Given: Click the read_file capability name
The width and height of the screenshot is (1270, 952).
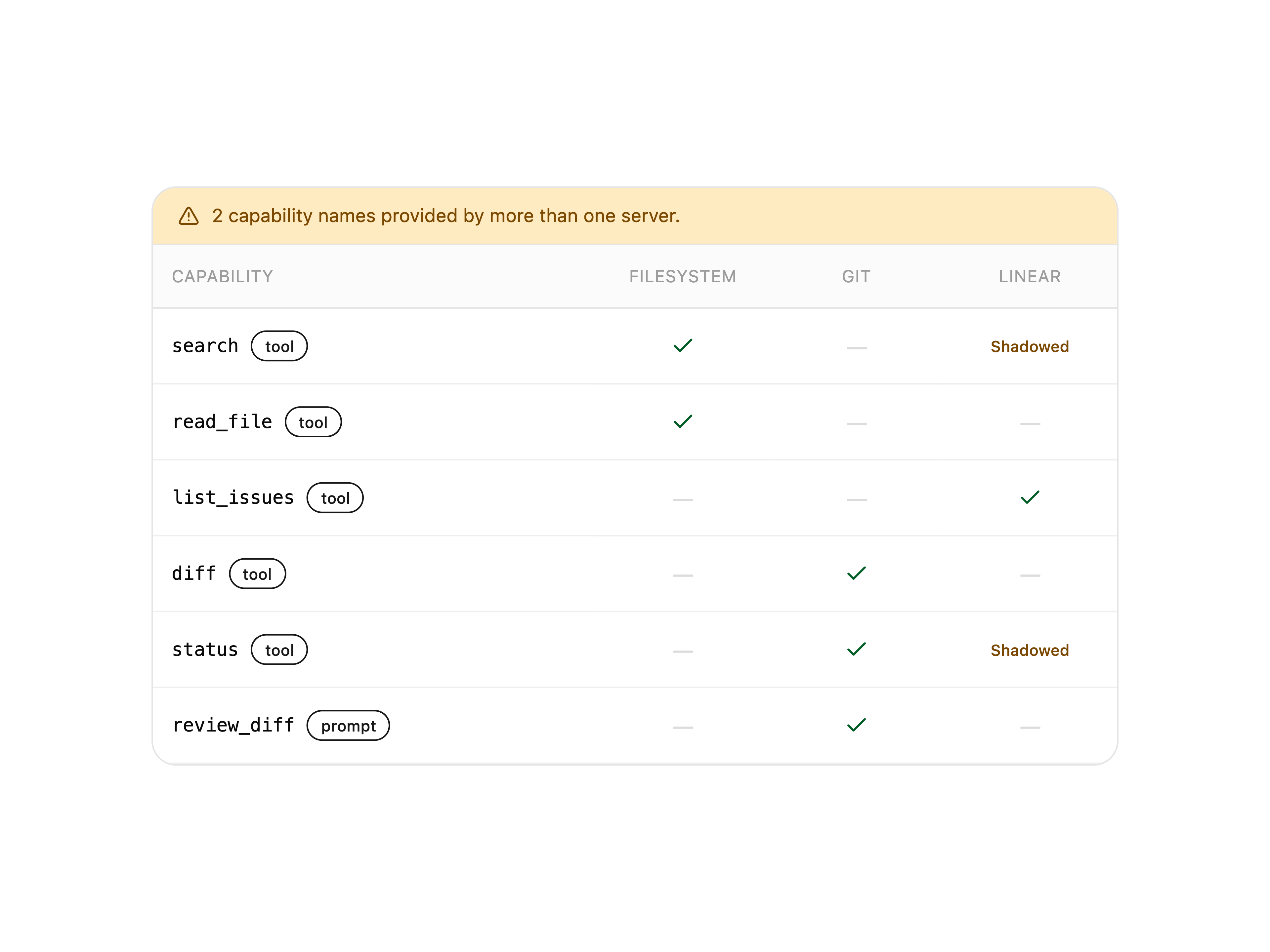Looking at the screenshot, I should (x=222, y=422).
